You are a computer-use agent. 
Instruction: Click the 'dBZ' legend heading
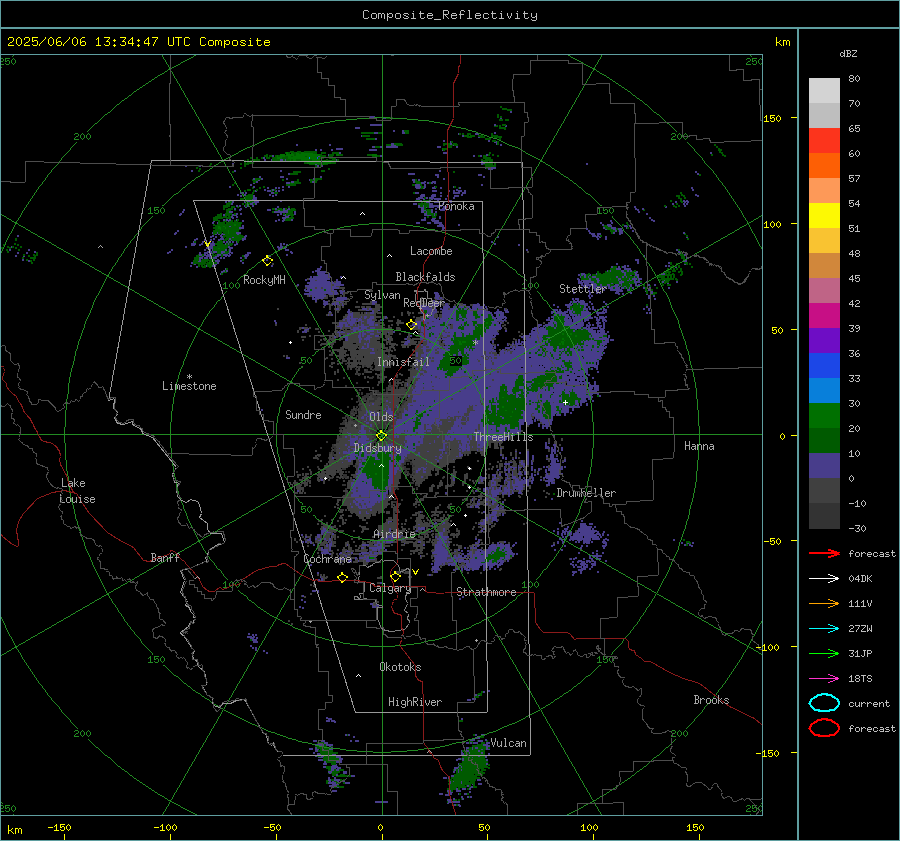click(x=848, y=54)
